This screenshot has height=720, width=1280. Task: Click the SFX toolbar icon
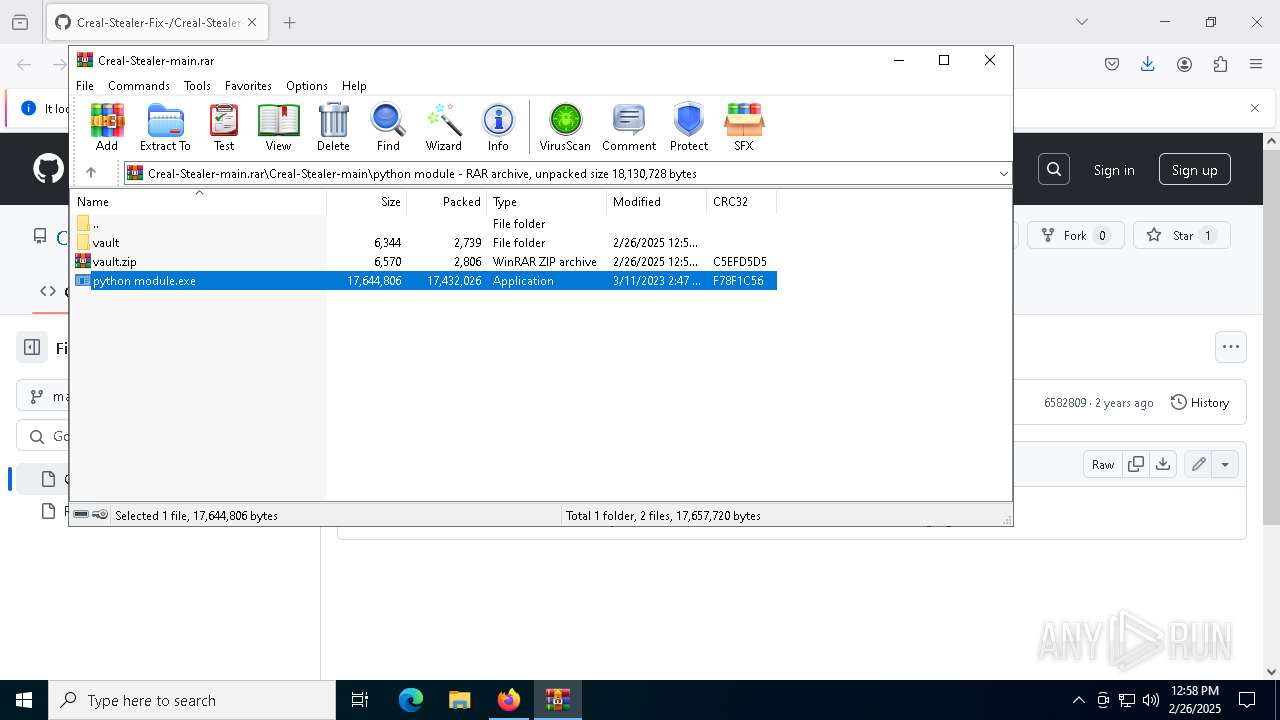point(744,127)
